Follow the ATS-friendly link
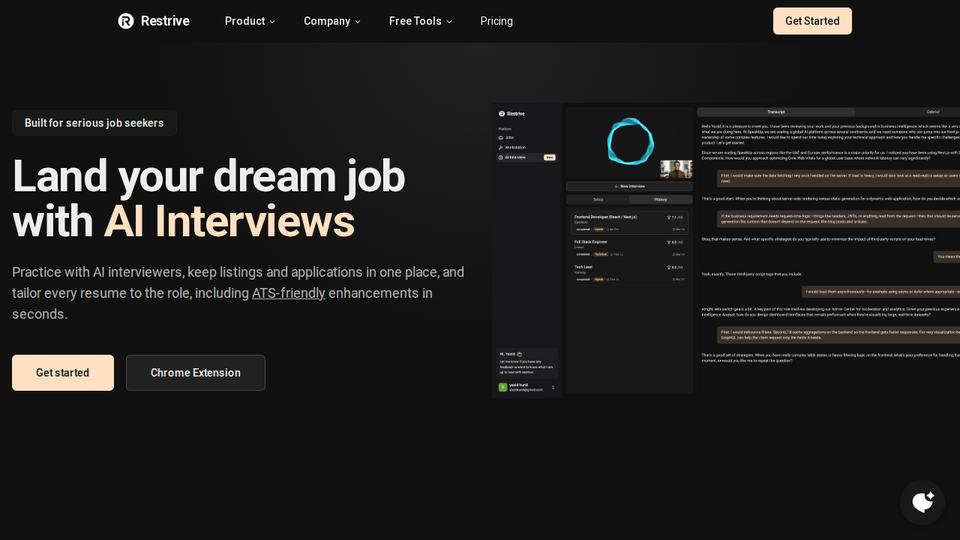The height and width of the screenshot is (540, 960). (x=288, y=293)
